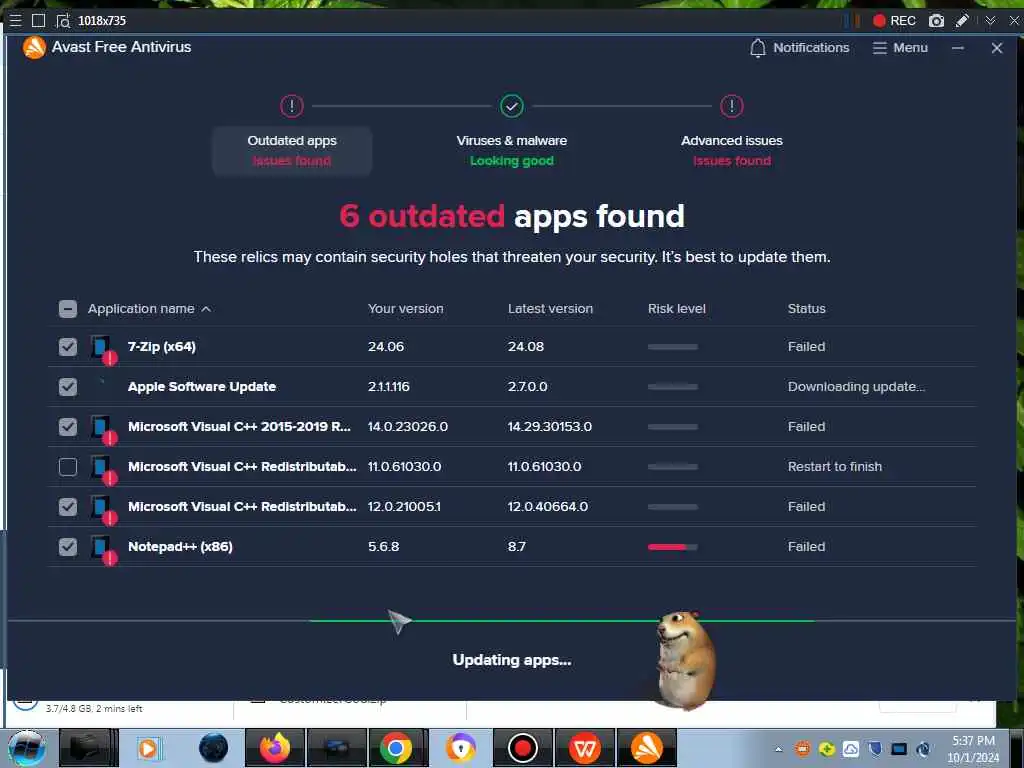Sort by Application name arrow
The height and width of the screenshot is (768, 1024).
click(x=206, y=309)
